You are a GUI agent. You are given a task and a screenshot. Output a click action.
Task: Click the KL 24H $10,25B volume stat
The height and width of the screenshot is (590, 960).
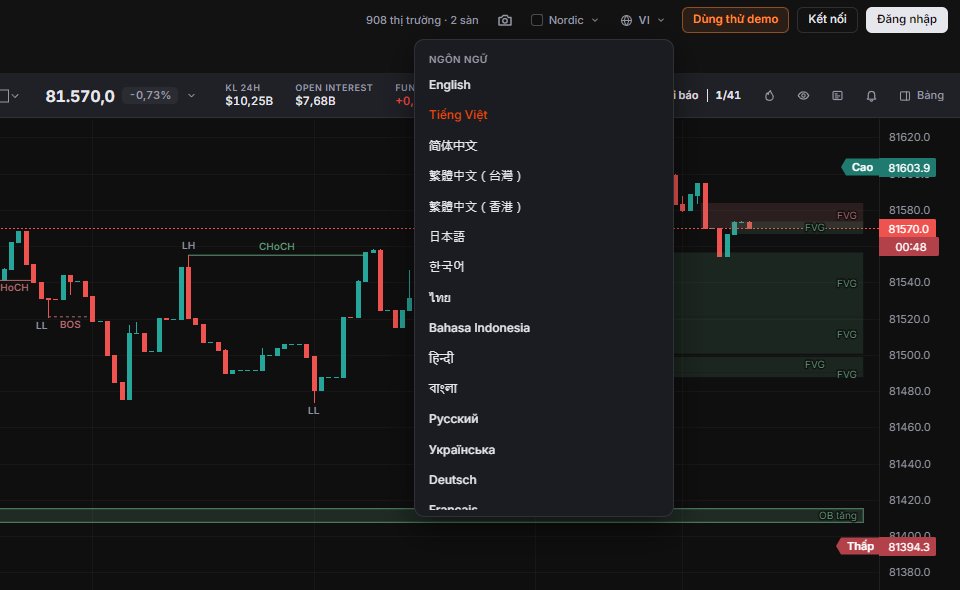[249, 95]
